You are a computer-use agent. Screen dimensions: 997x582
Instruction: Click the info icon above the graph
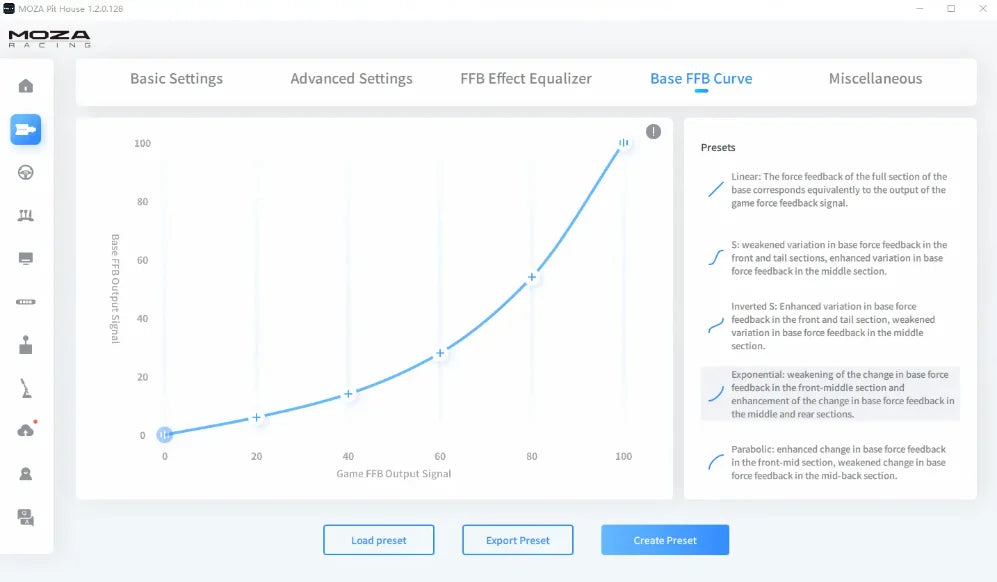653,131
